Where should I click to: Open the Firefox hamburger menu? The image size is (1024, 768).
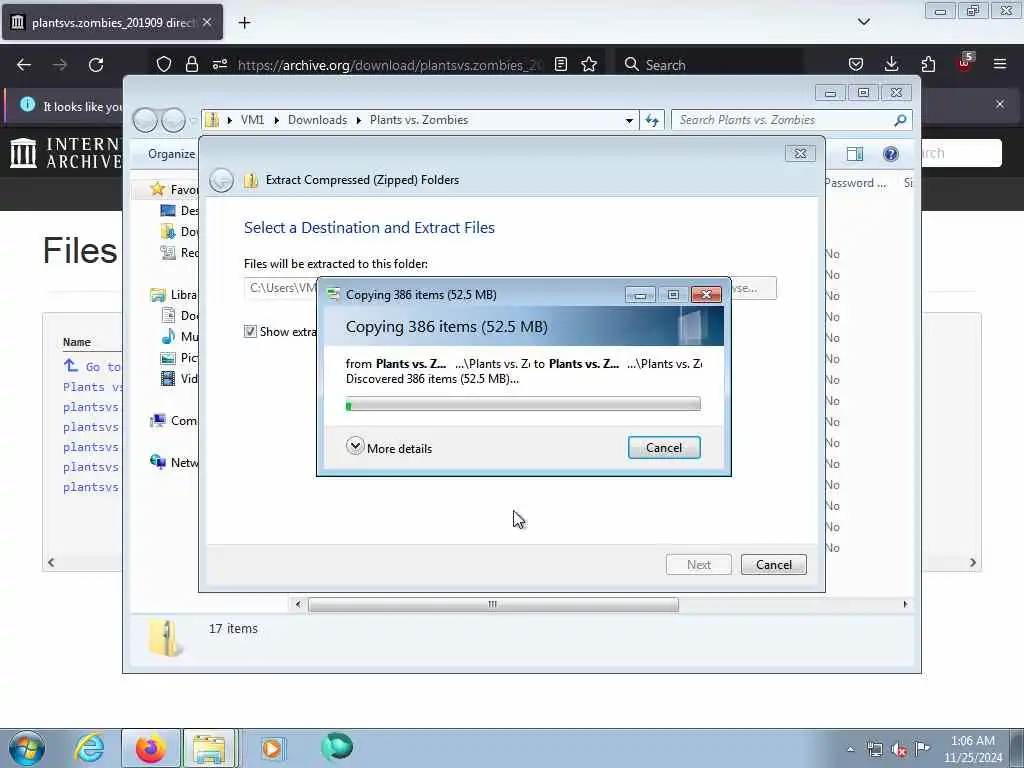(1000, 64)
